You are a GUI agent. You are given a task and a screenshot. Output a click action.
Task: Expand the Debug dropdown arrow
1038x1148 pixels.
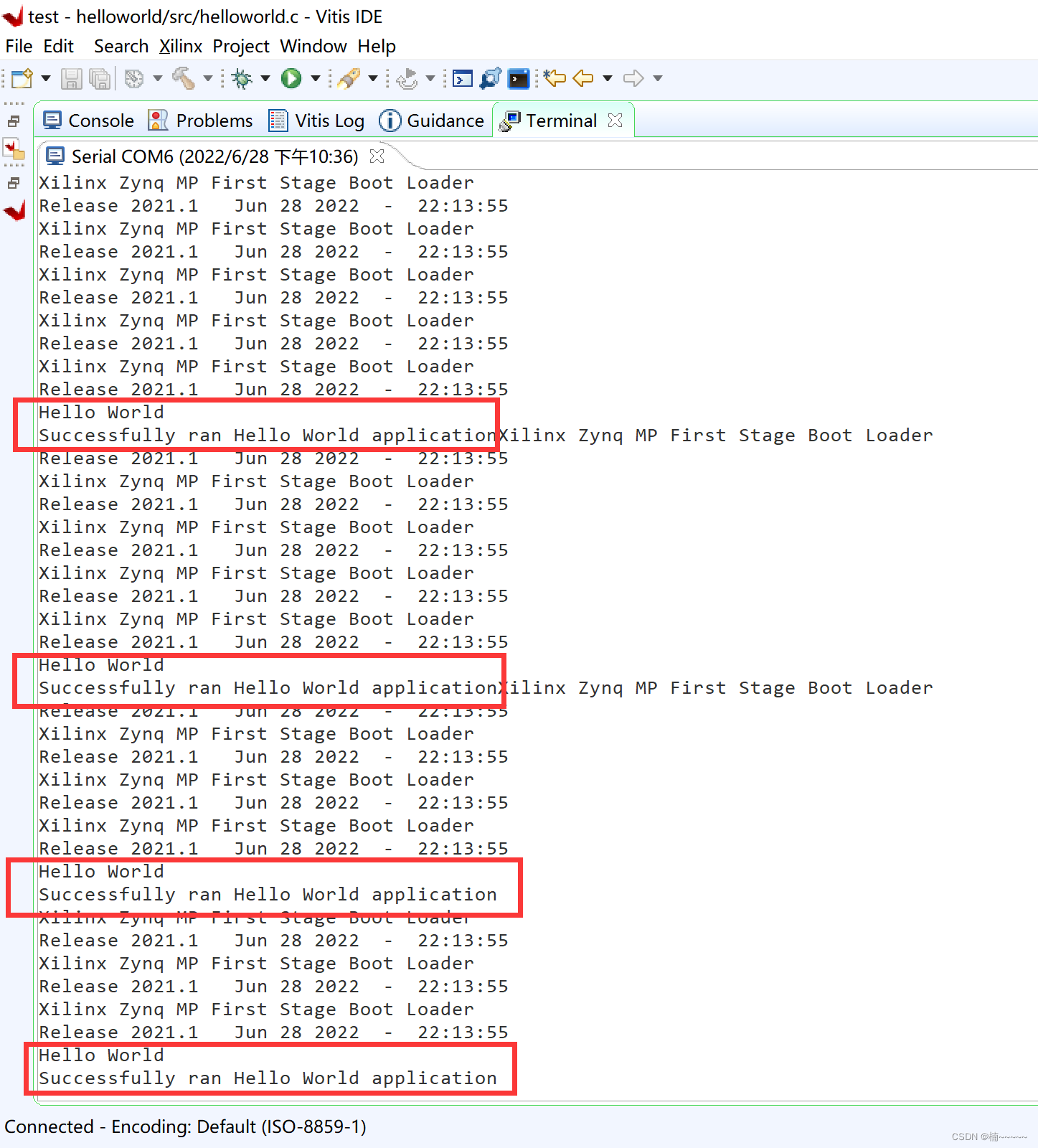[265, 78]
